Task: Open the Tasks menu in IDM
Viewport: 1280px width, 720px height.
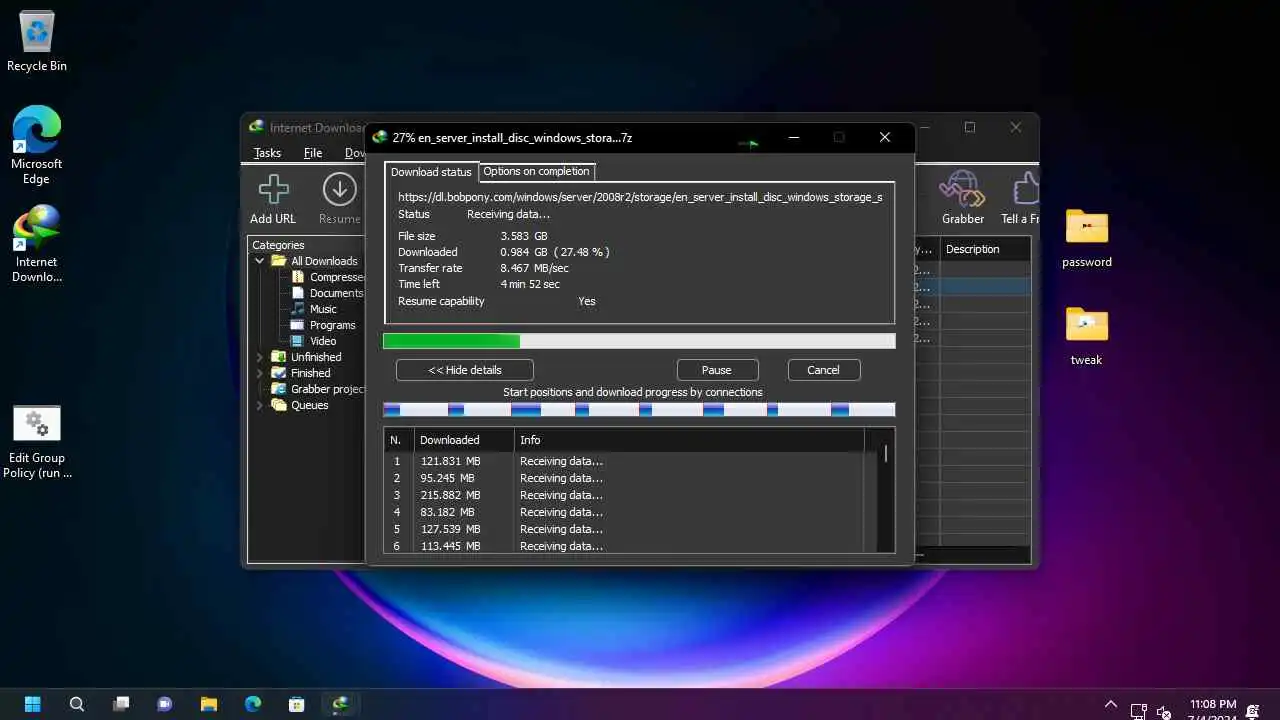Action: tap(267, 153)
